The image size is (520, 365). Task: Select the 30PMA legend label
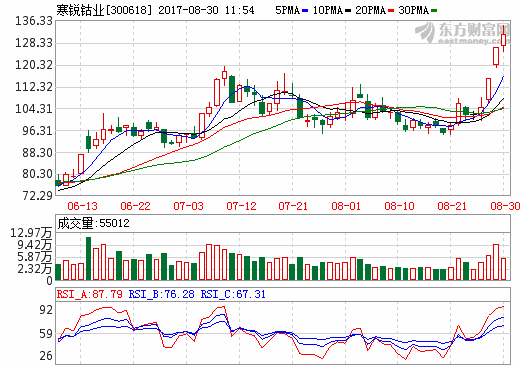(413, 10)
